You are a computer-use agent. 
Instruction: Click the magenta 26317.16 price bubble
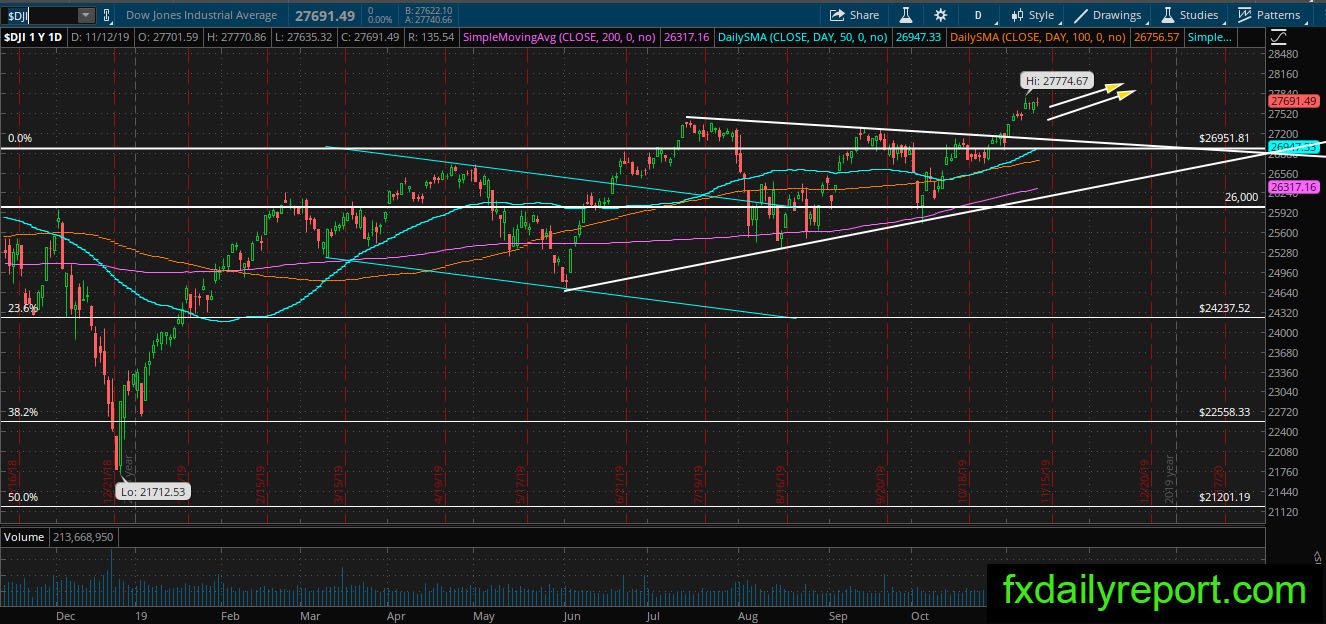coord(1293,187)
